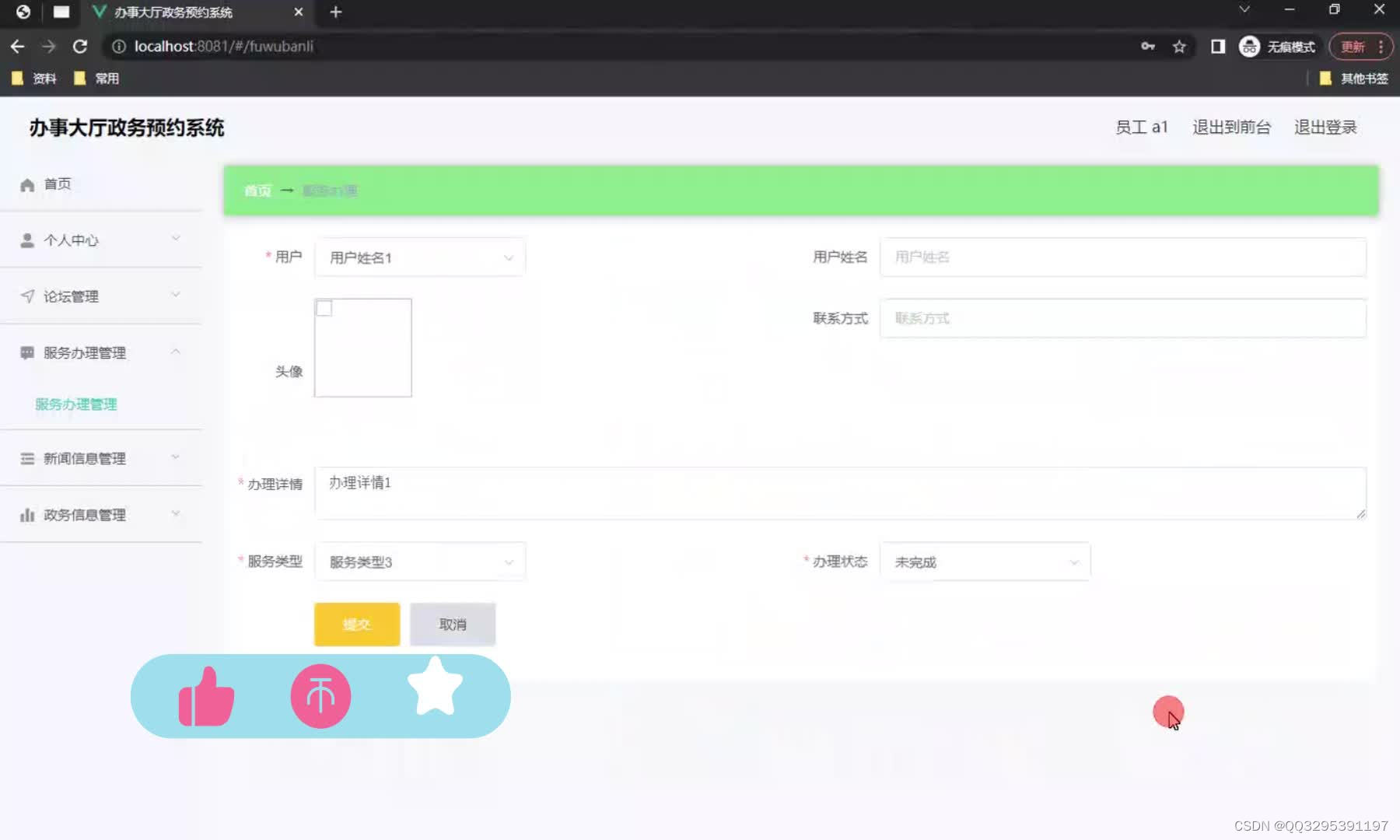The image size is (1400, 840).
Task: Close the 办事大厅政务预约系统 tab
Action: point(299,12)
